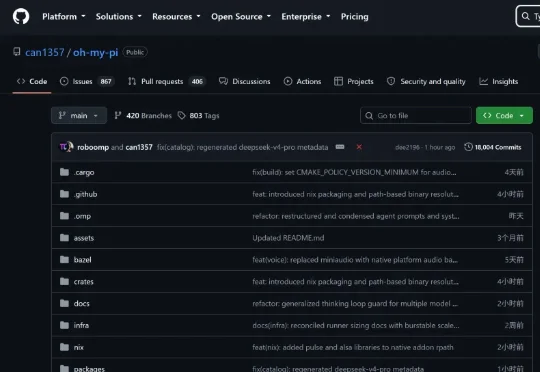Click the folder icon for infra

click(x=64, y=325)
